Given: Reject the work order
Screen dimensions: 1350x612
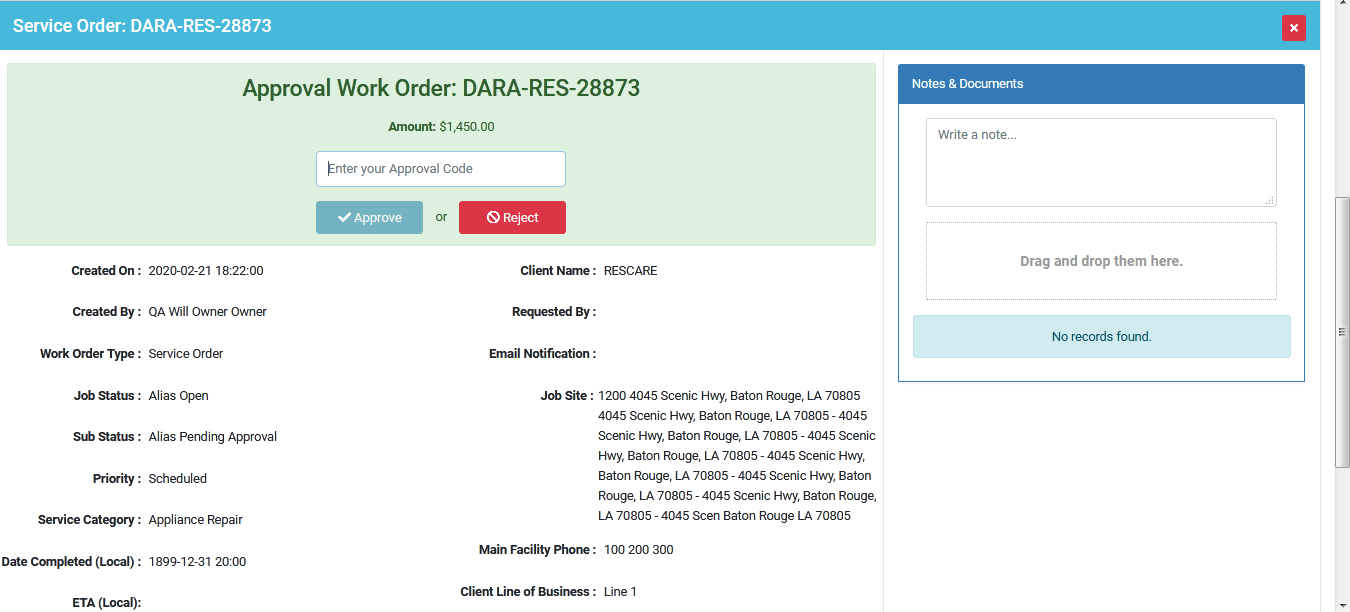Looking at the screenshot, I should click(512, 218).
